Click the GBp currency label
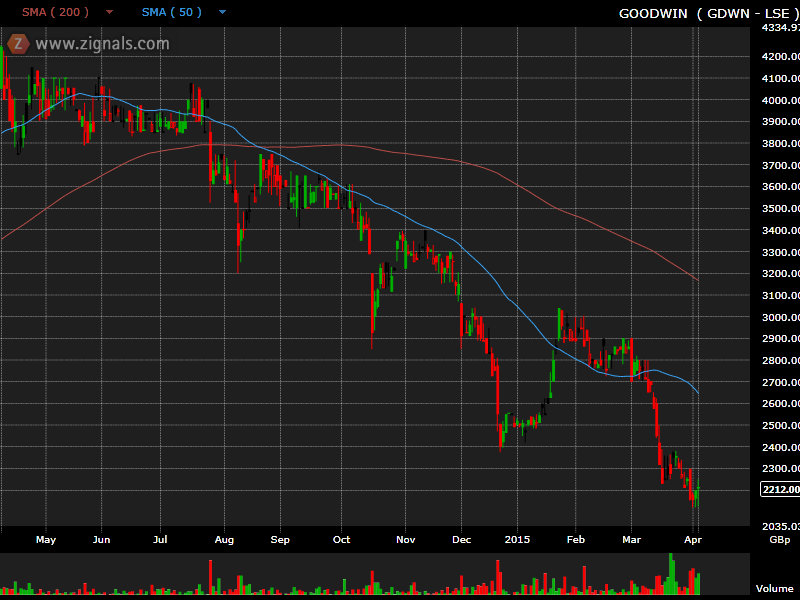Image resolution: width=800 pixels, height=600 pixels. (777, 539)
